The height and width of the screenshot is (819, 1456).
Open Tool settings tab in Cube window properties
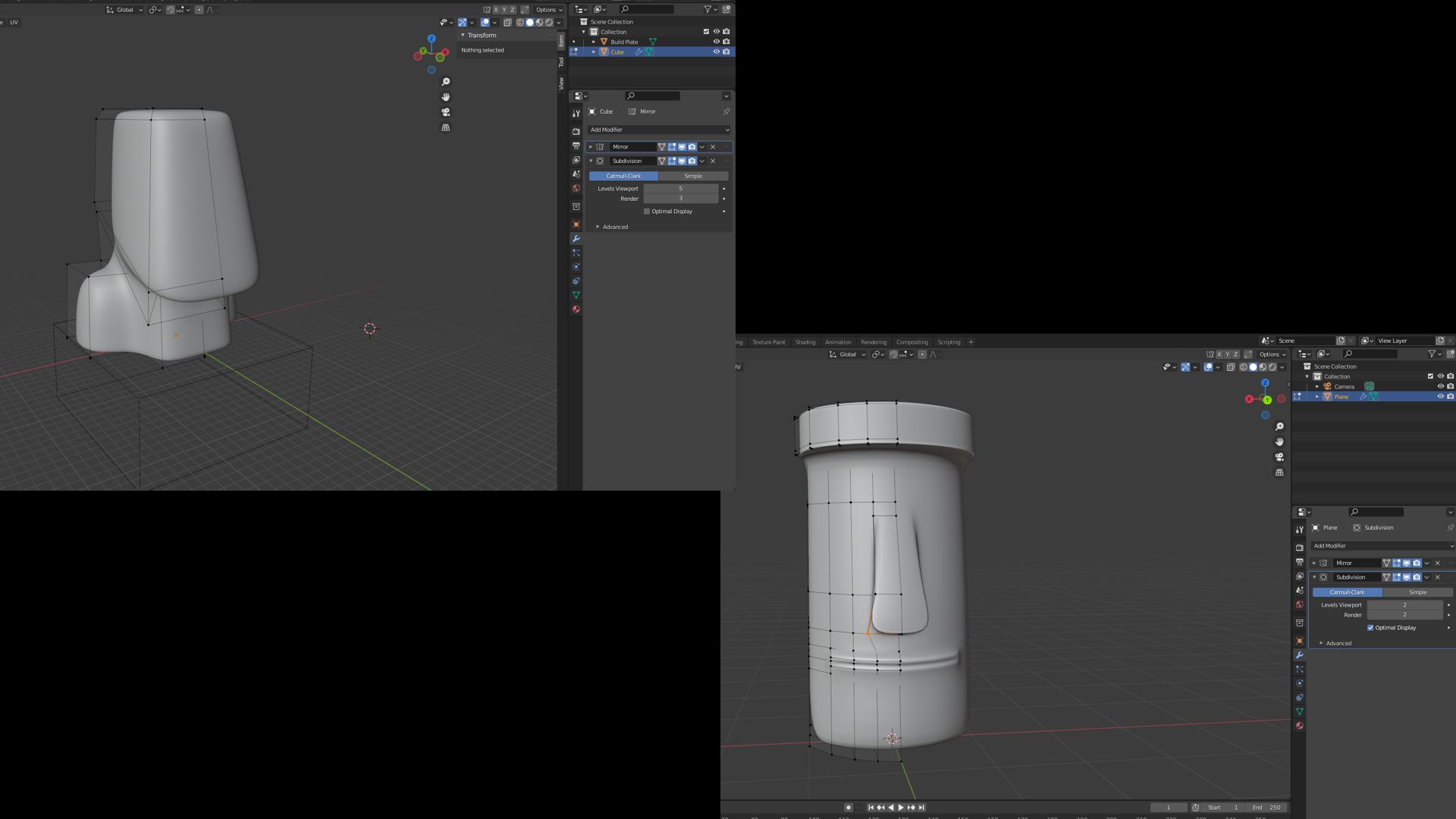(x=576, y=114)
